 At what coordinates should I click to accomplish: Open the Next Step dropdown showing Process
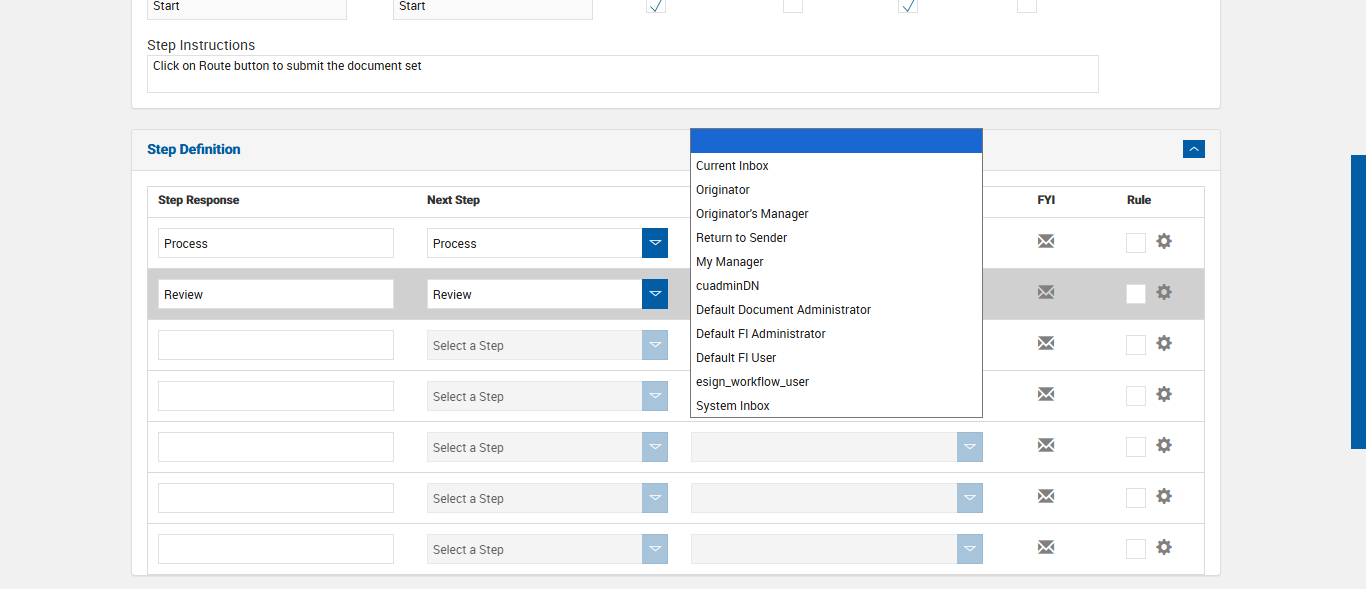pyautogui.click(x=655, y=243)
